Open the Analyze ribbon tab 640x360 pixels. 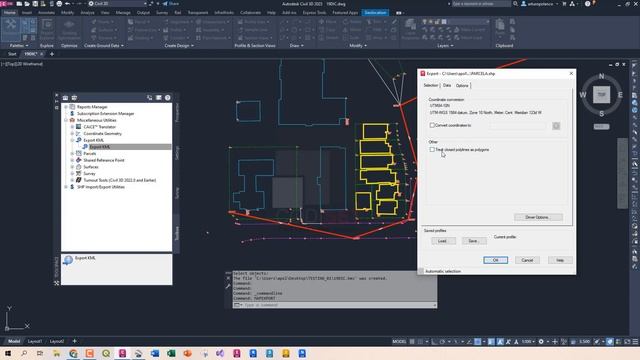87,13
